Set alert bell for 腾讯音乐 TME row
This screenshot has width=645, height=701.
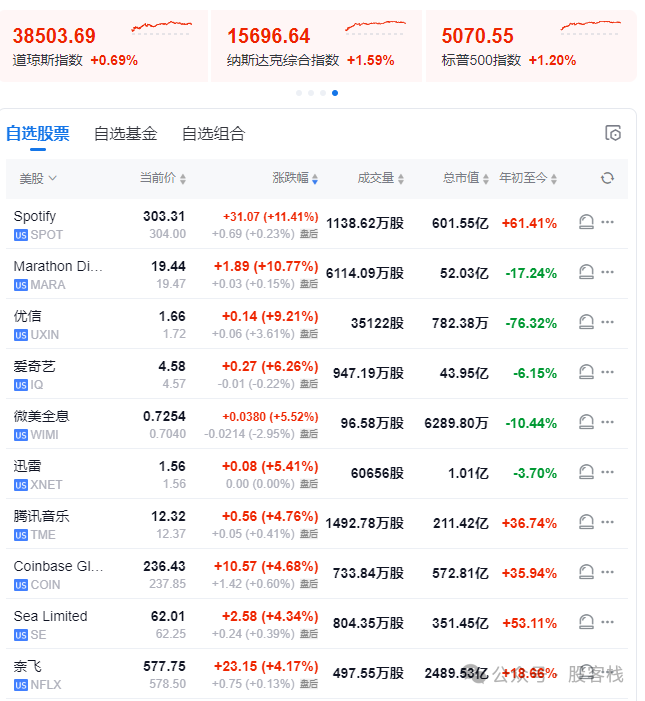(x=586, y=523)
